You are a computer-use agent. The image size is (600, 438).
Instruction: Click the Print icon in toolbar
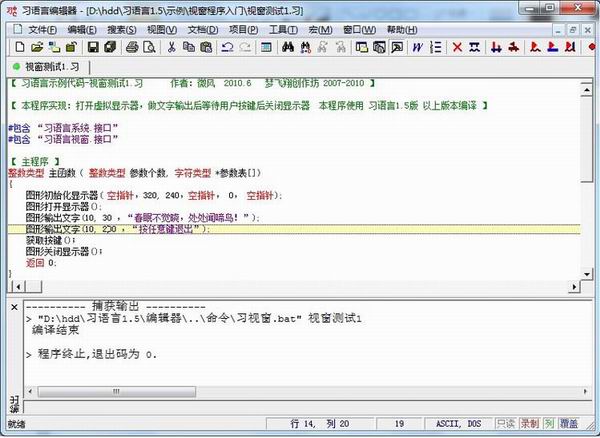(131, 47)
